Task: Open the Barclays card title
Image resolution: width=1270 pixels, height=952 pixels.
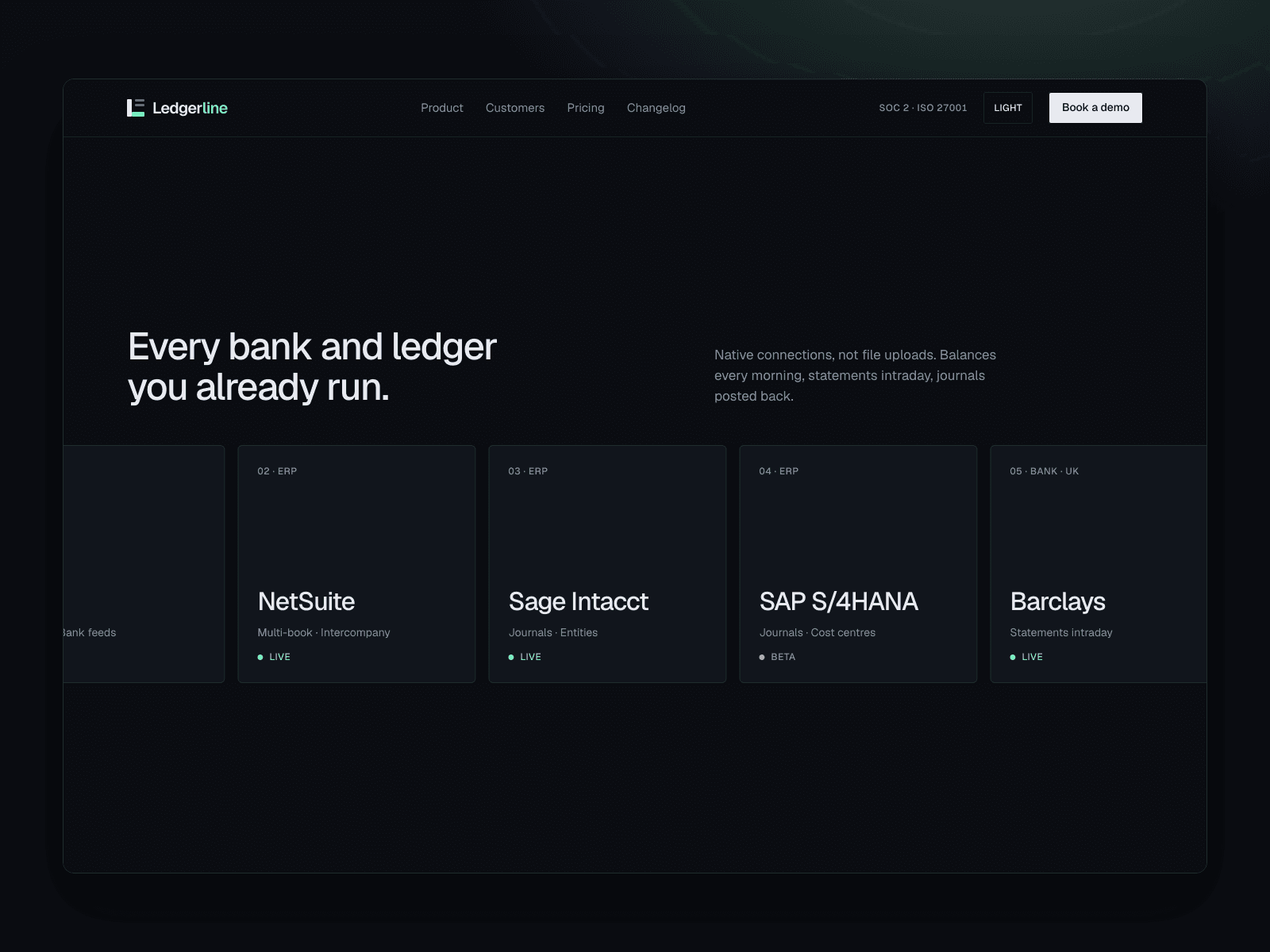Action: point(1058,601)
